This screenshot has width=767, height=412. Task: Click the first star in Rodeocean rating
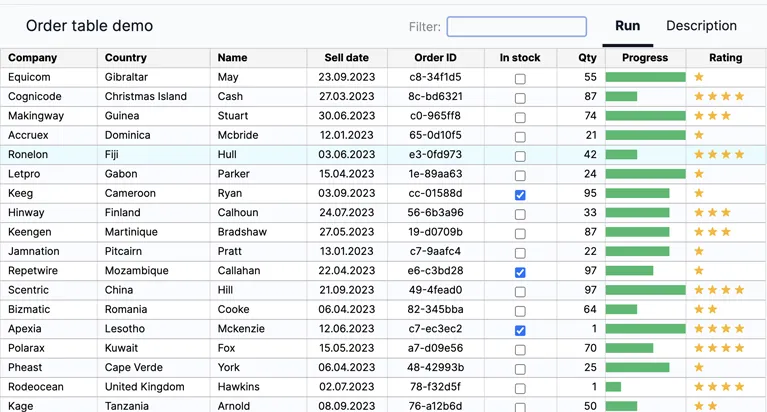699,387
